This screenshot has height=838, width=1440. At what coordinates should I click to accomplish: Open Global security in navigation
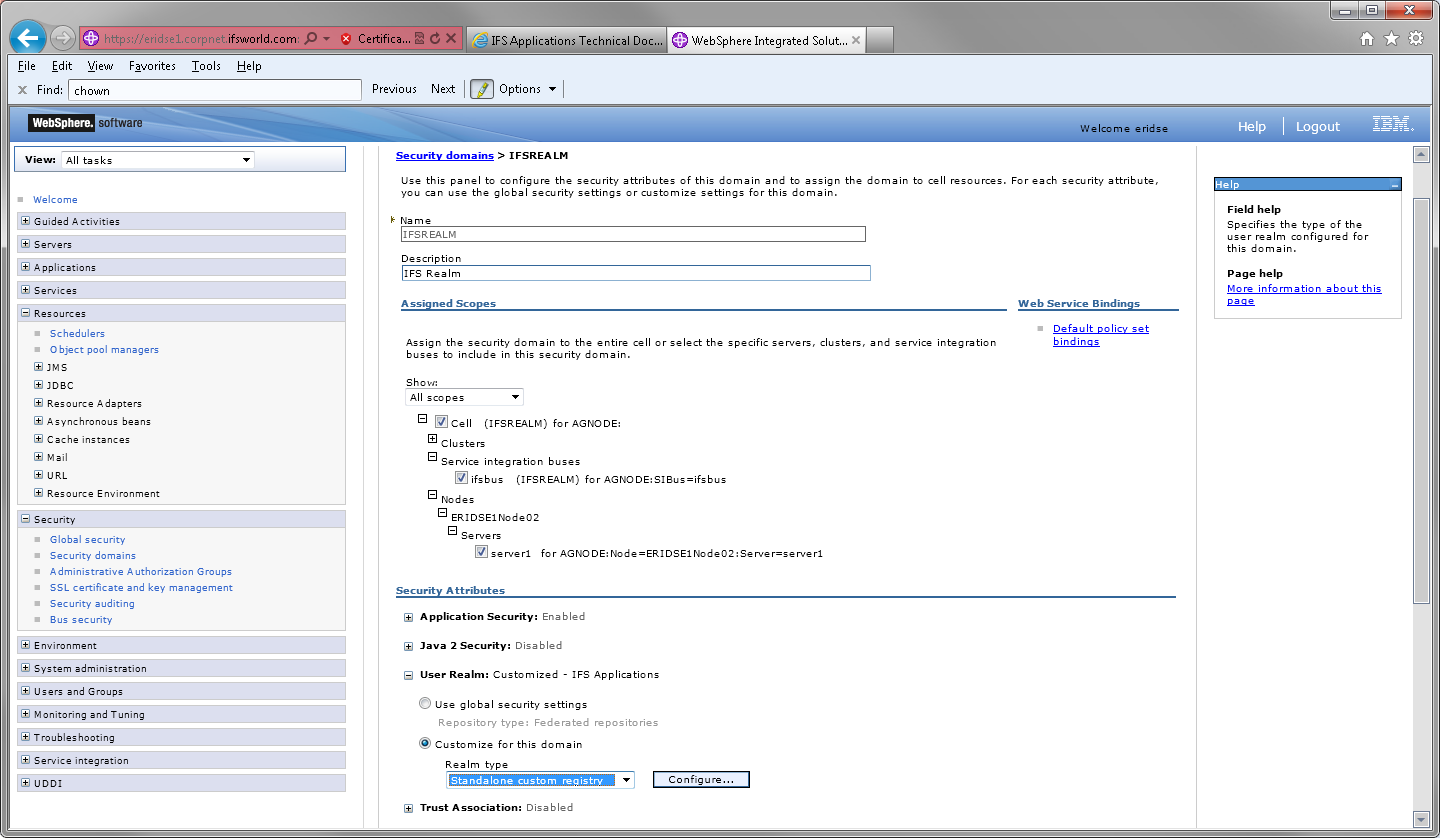point(87,540)
